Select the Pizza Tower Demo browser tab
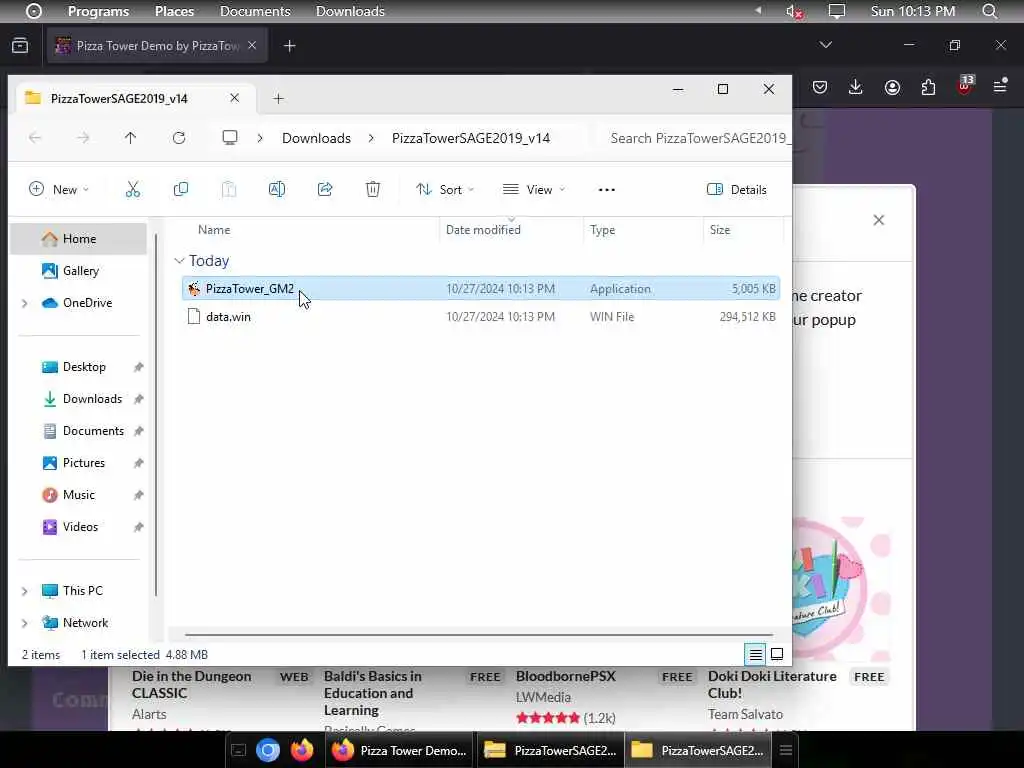 (157, 45)
